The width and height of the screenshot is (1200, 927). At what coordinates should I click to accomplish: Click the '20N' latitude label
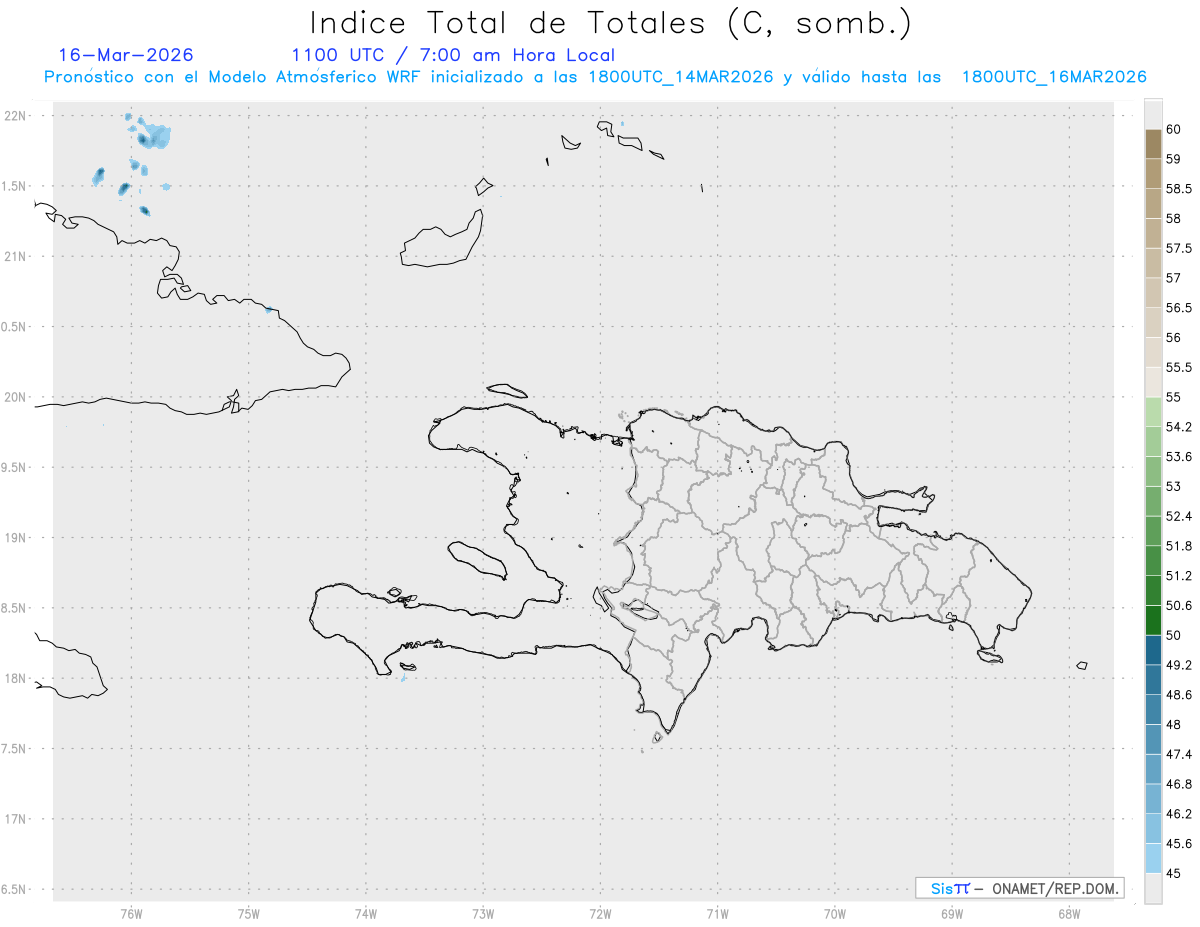pos(16,397)
